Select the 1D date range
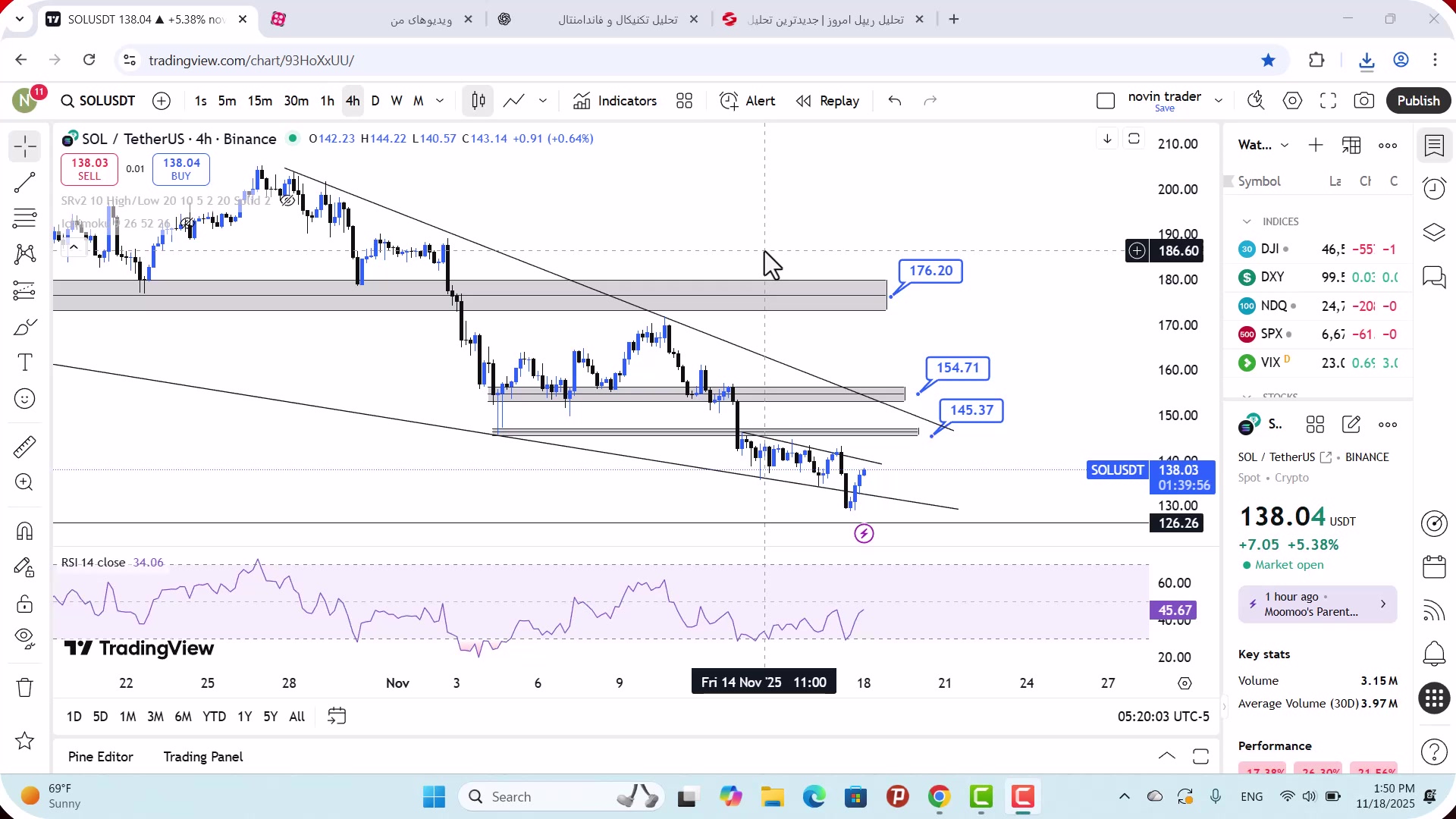 click(x=74, y=717)
